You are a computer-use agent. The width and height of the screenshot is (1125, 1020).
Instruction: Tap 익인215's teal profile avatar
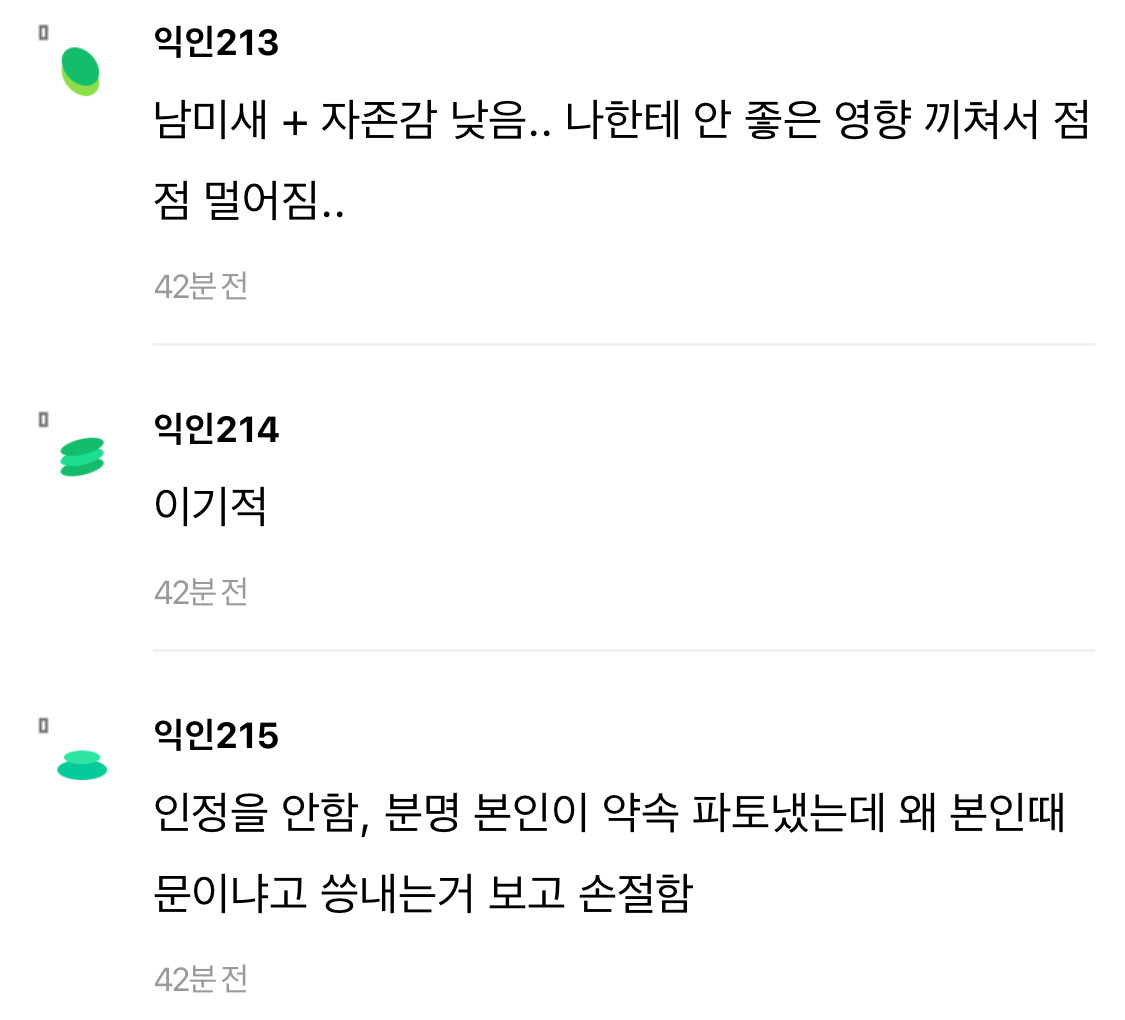pos(82,764)
